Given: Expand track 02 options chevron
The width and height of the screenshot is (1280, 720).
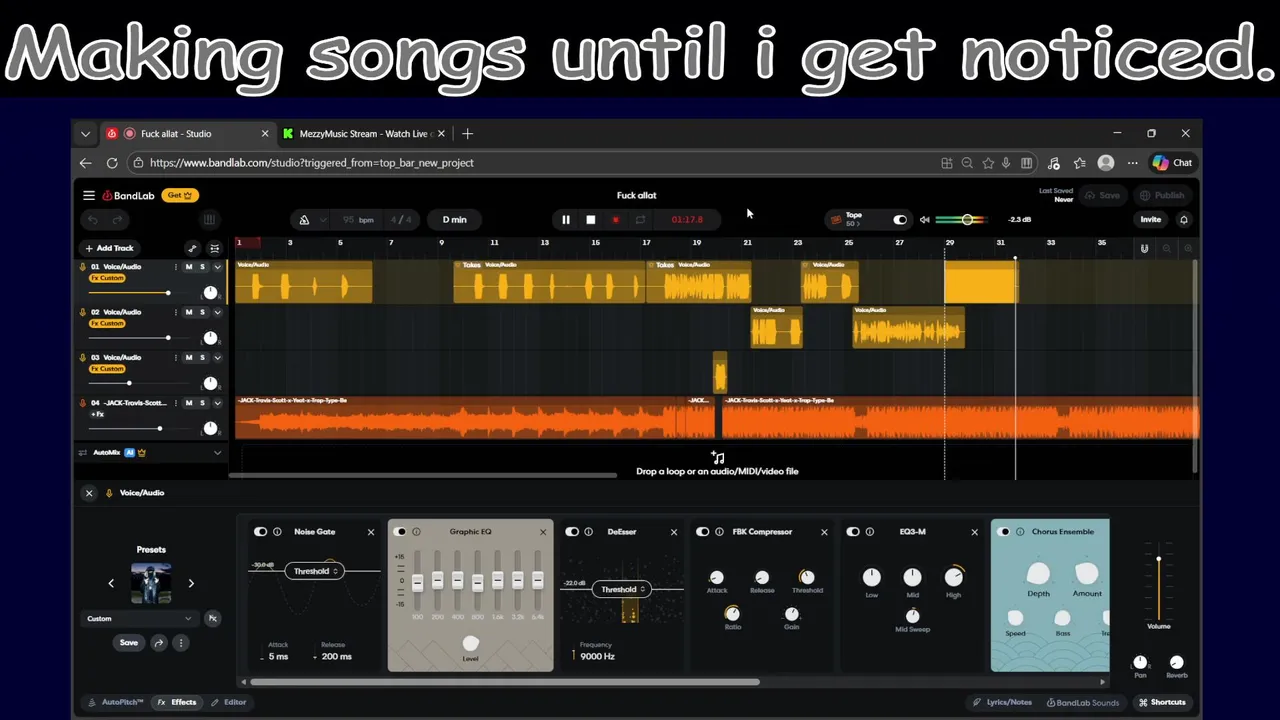Looking at the screenshot, I should [x=217, y=312].
